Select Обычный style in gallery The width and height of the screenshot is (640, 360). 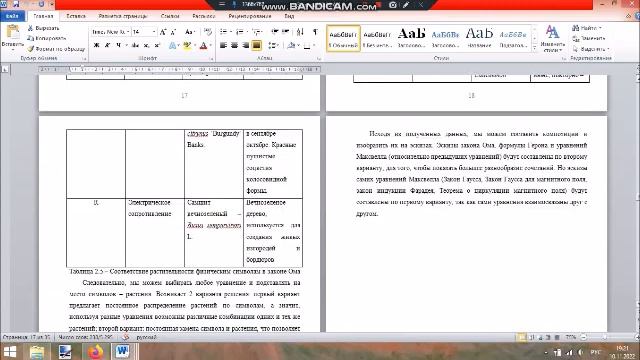click(x=343, y=38)
